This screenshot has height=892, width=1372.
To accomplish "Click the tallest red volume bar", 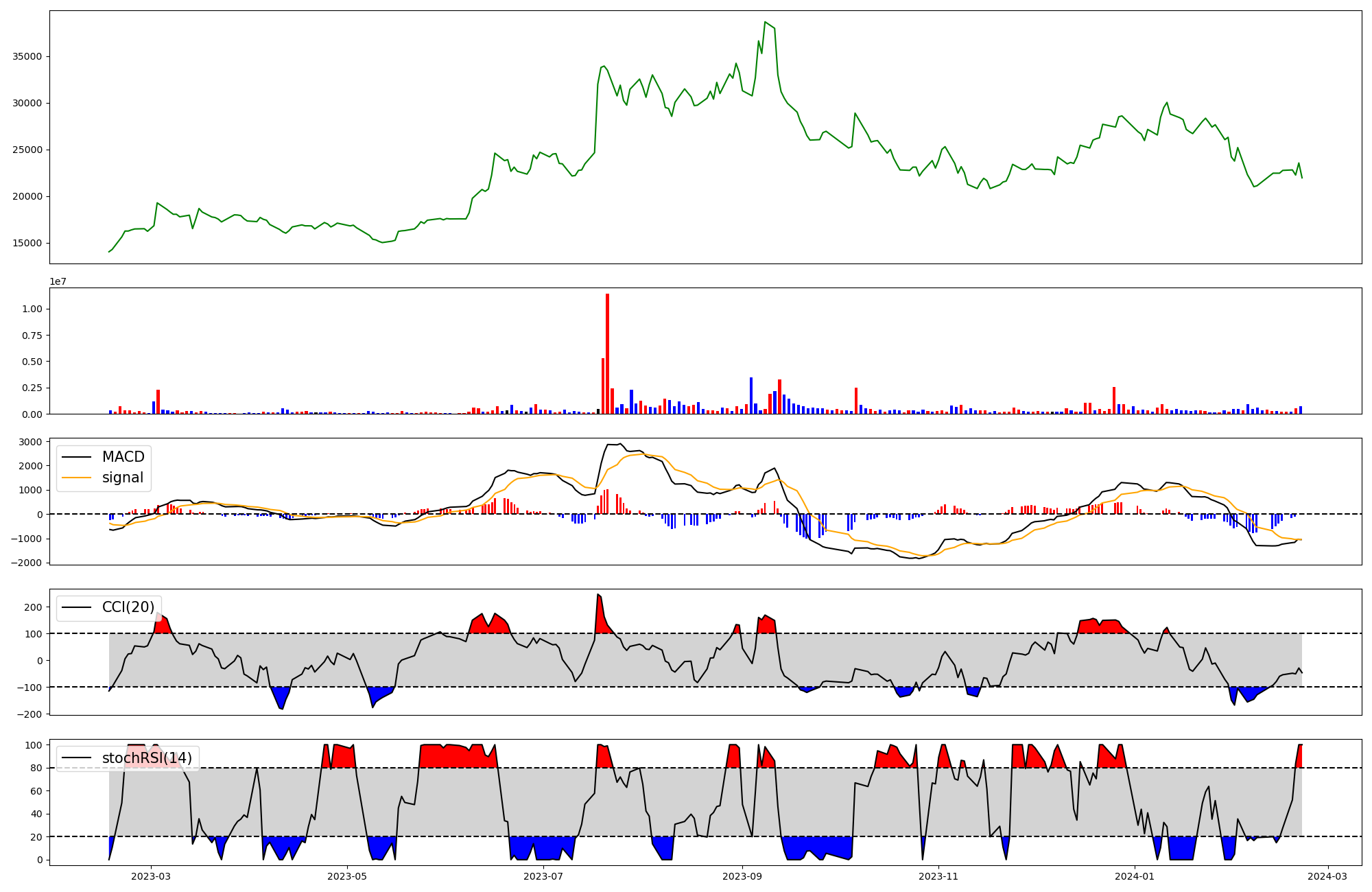I will click(x=607, y=353).
